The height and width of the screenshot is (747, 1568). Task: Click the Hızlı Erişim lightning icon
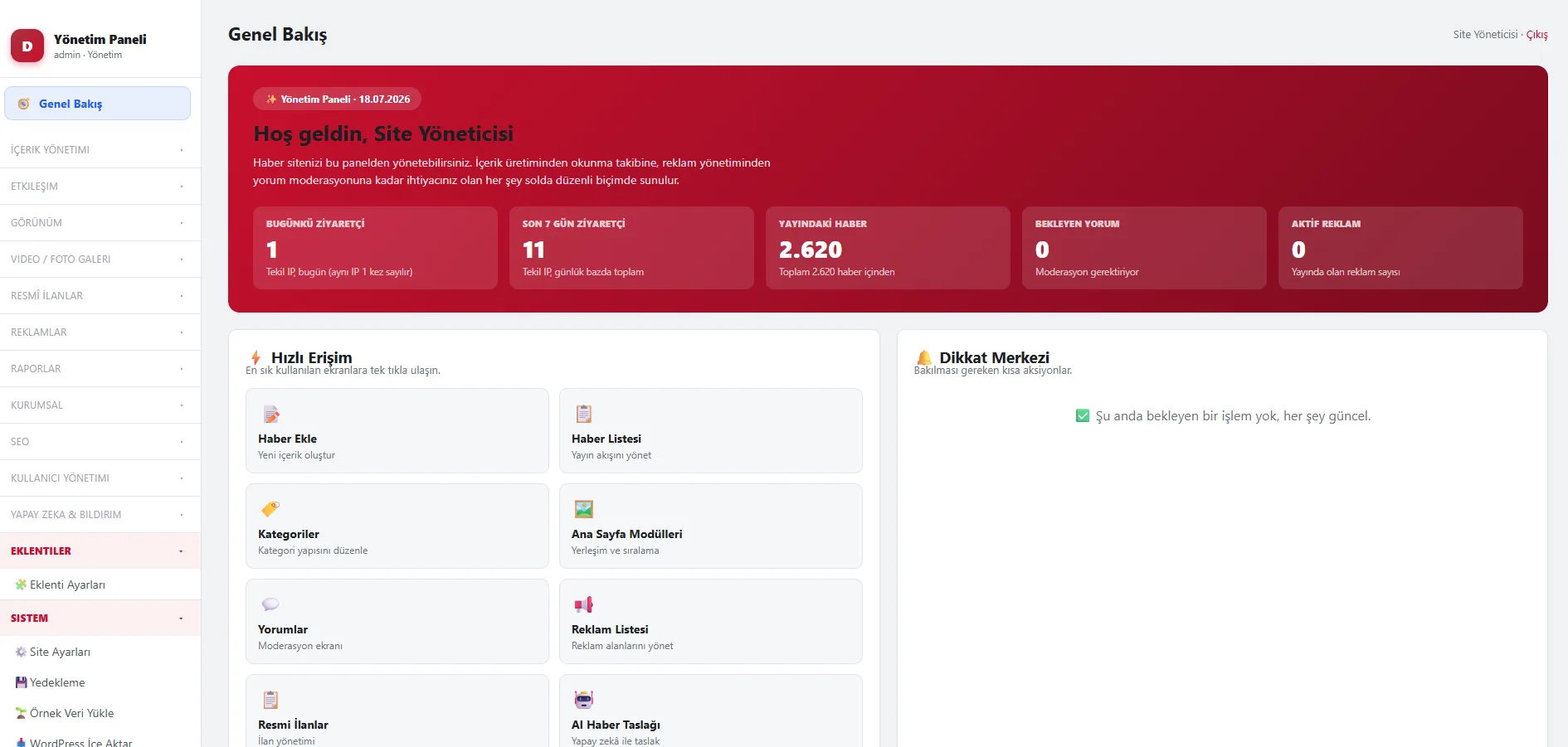(x=256, y=357)
